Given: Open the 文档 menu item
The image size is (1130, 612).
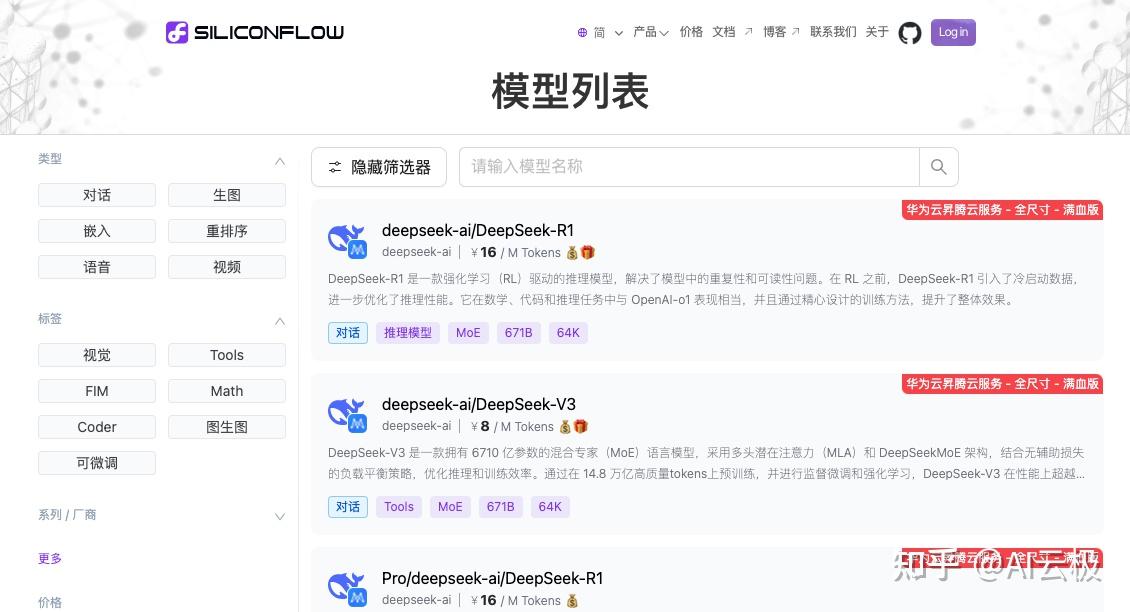Looking at the screenshot, I should pos(723,32).
